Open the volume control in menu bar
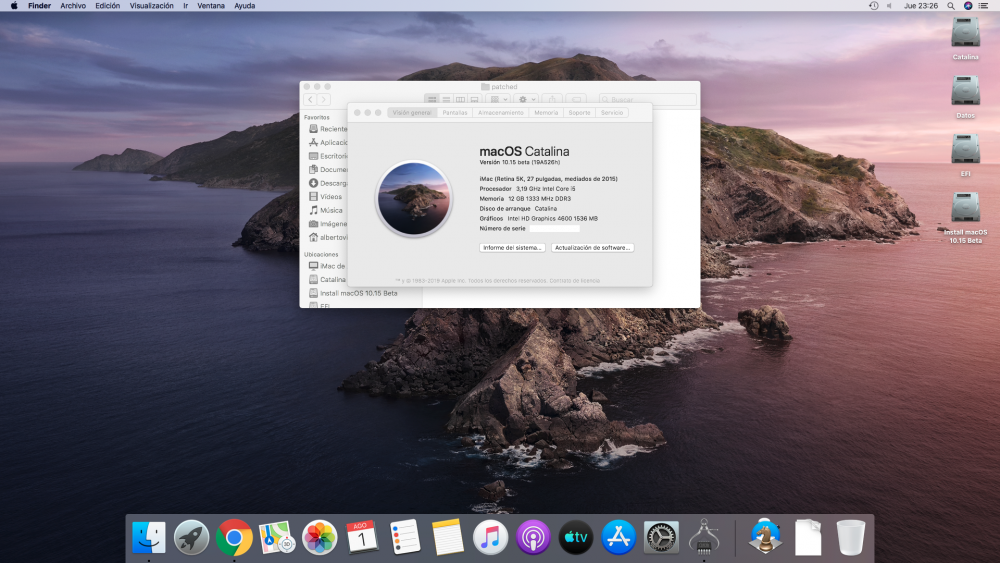This screenshot has height=563, width=1000. [890, 6]
